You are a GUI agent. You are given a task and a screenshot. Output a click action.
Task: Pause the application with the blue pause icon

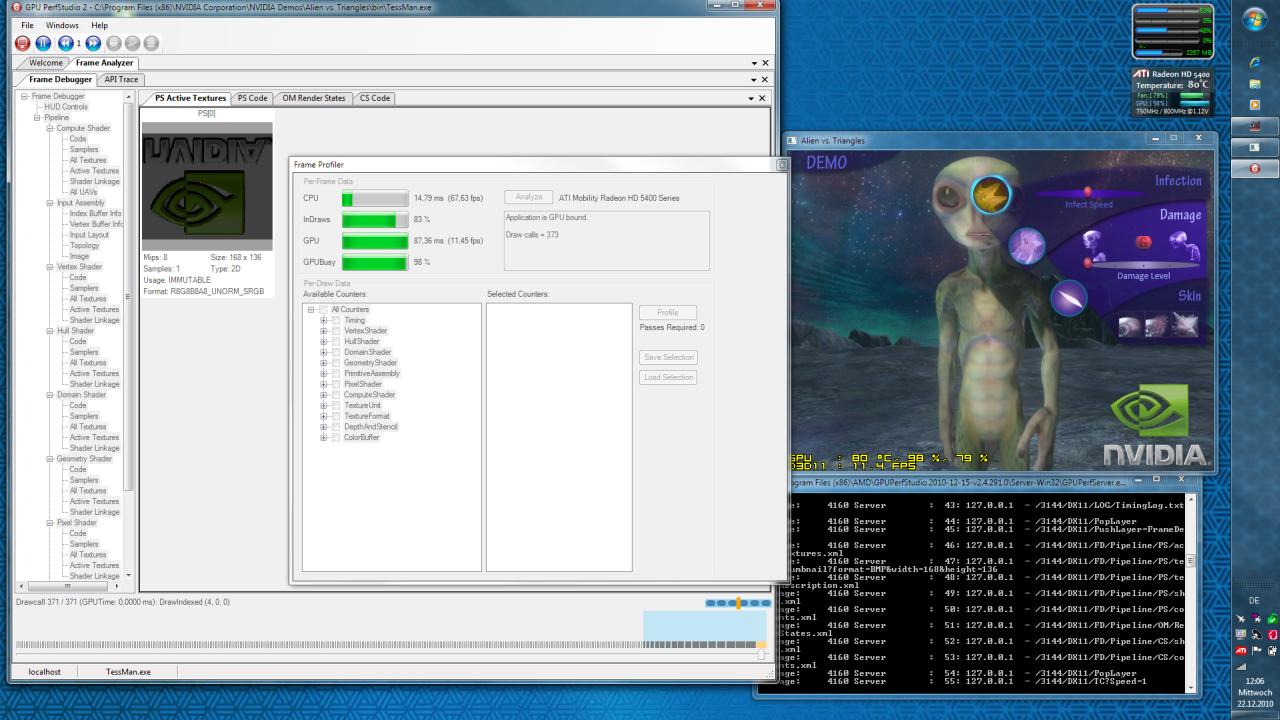pos(43,43)
